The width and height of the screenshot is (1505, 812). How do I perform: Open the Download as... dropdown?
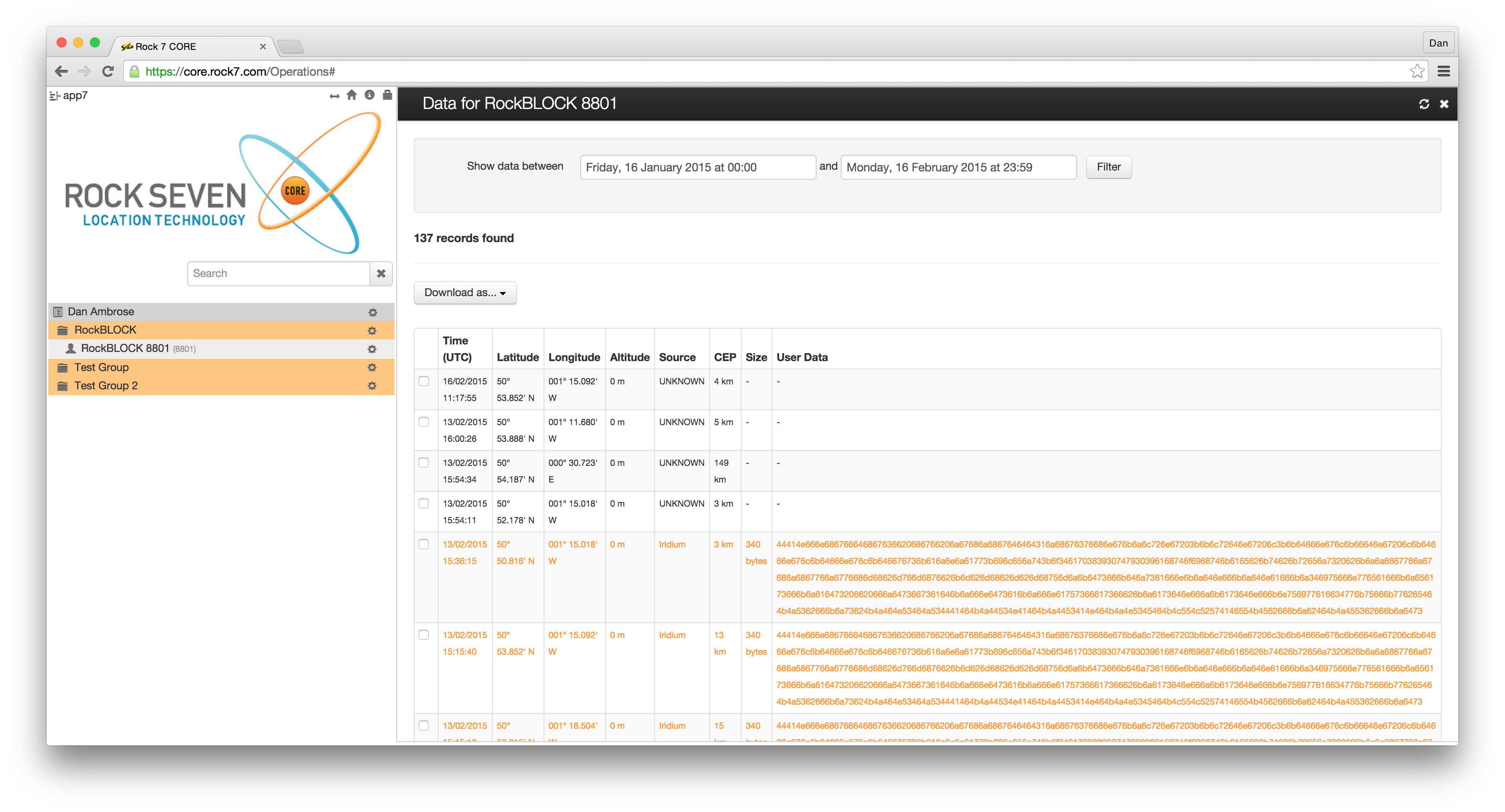[x=465, y=292]
